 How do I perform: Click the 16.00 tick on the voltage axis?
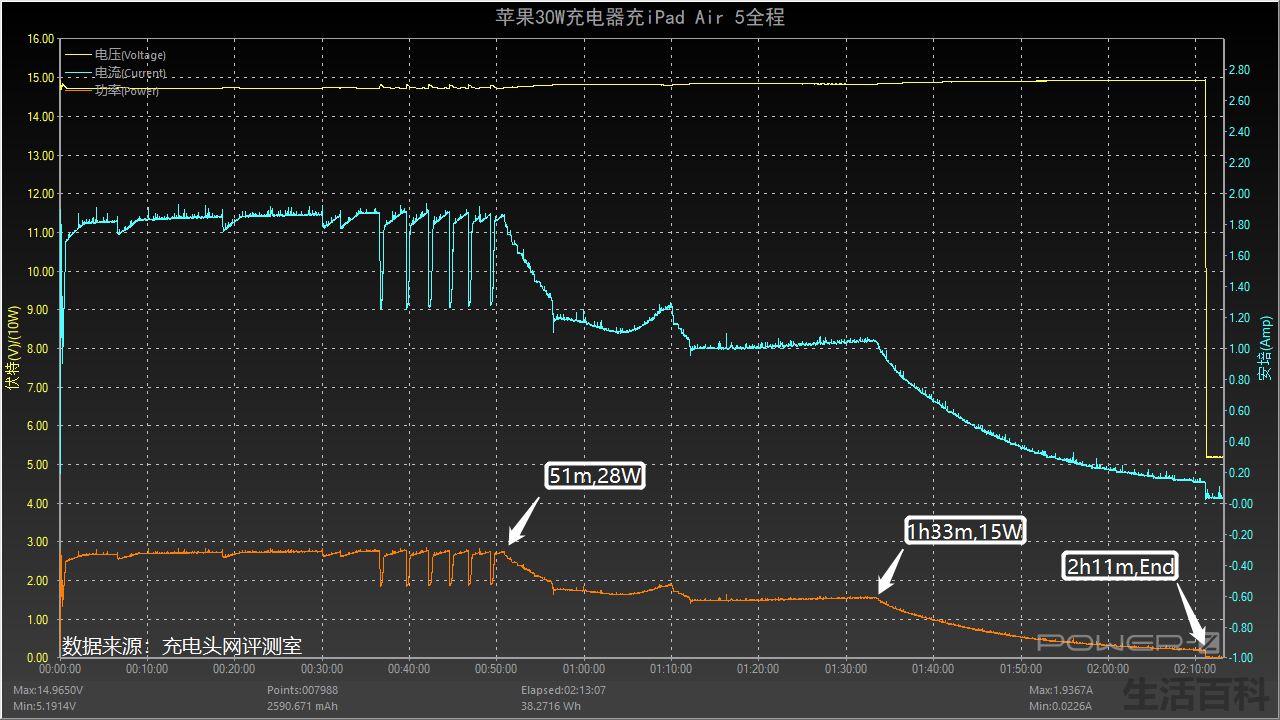click(x=40, y=39)
